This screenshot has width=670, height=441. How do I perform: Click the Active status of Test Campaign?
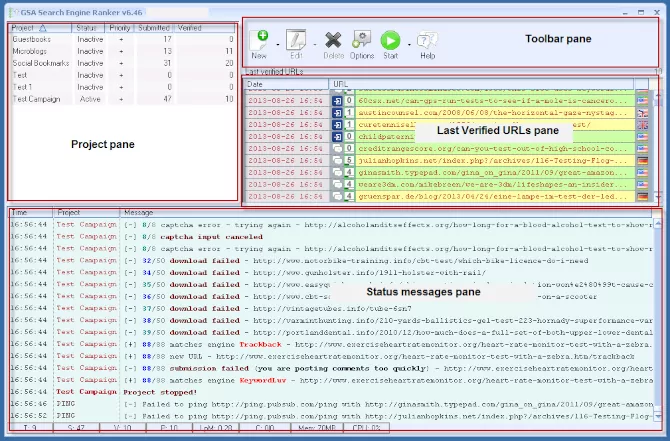coord(90,99)
